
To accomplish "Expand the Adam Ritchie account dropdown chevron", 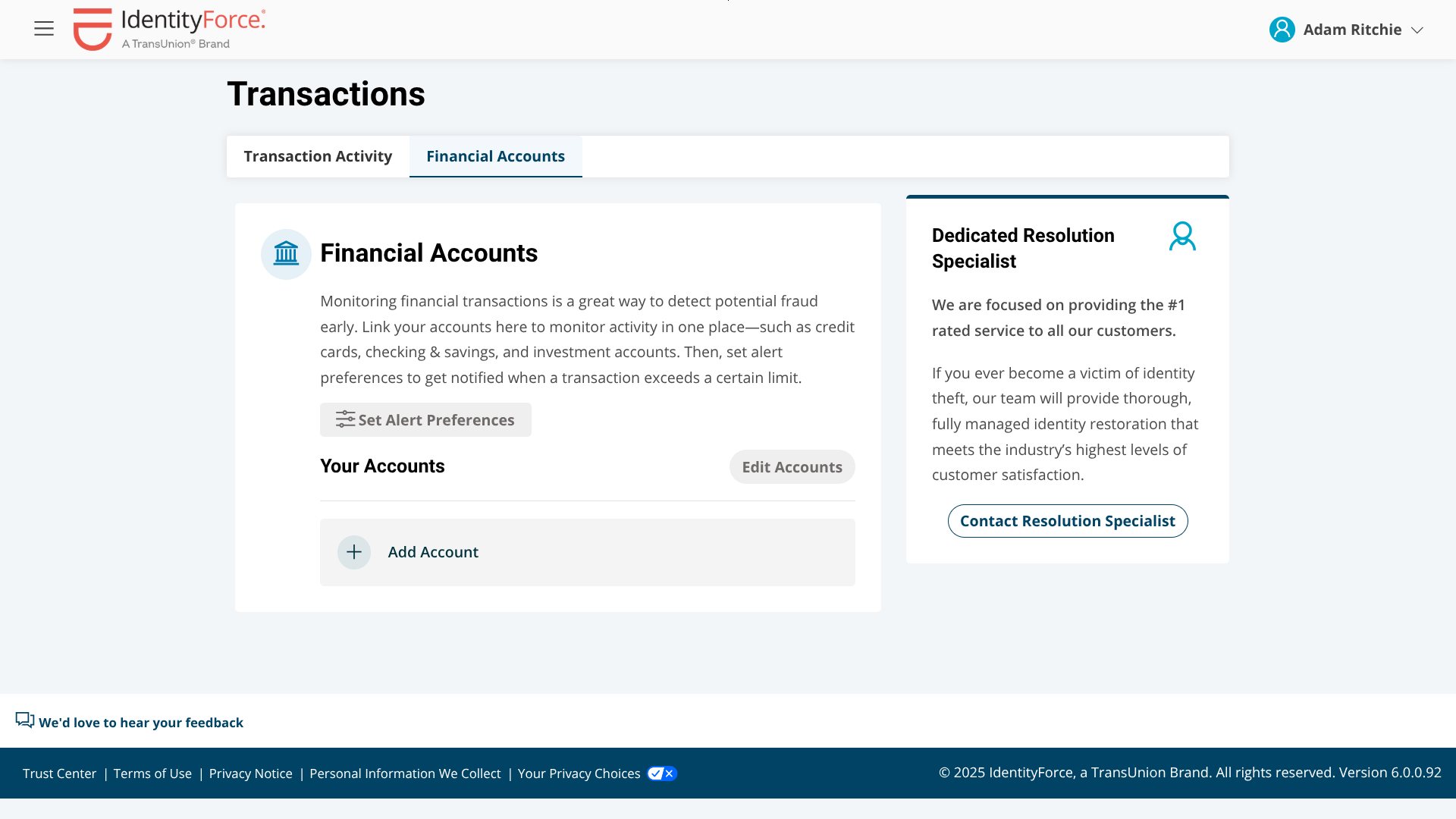I will 1417,30.
